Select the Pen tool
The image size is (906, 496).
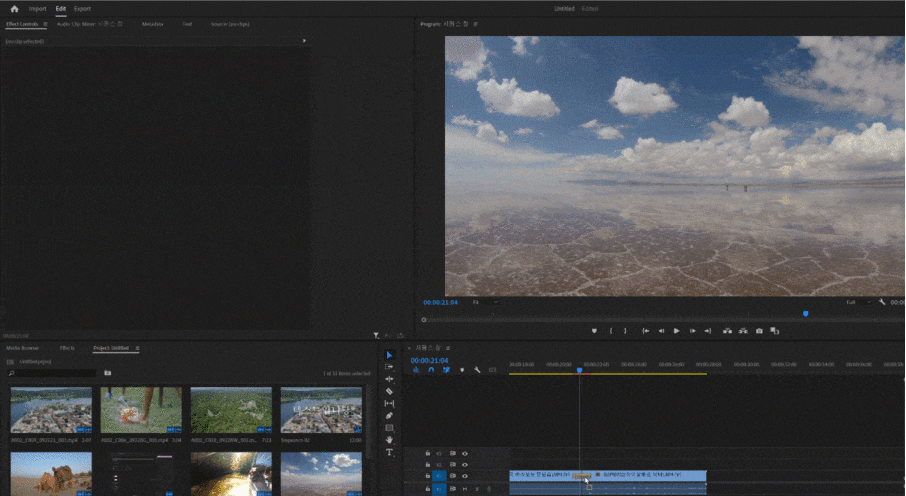pyautogui.click(x=389, y=416)
